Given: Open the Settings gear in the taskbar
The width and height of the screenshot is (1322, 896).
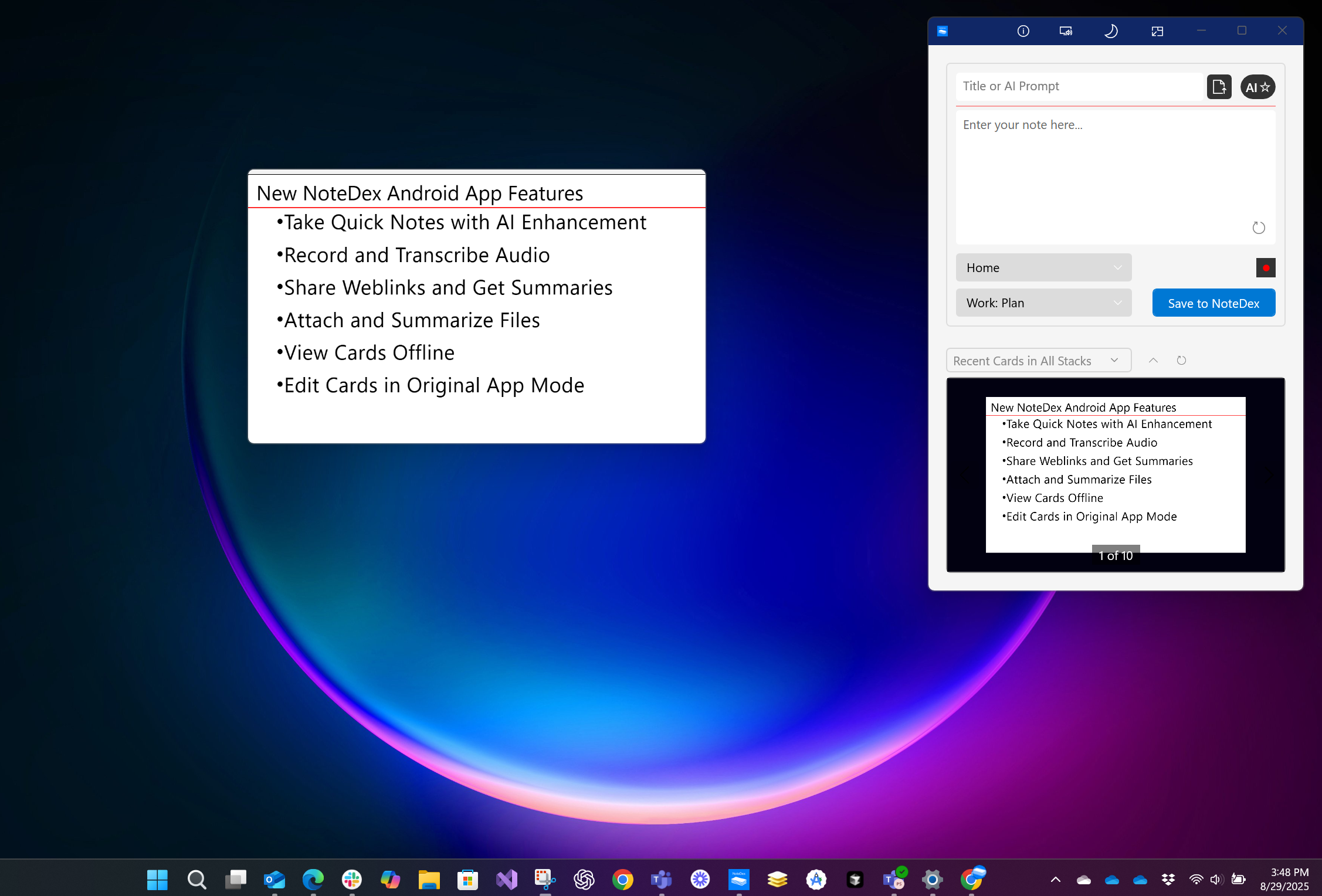Looking at the screenshot, I should pyautogui.click(x=933, y=879).
